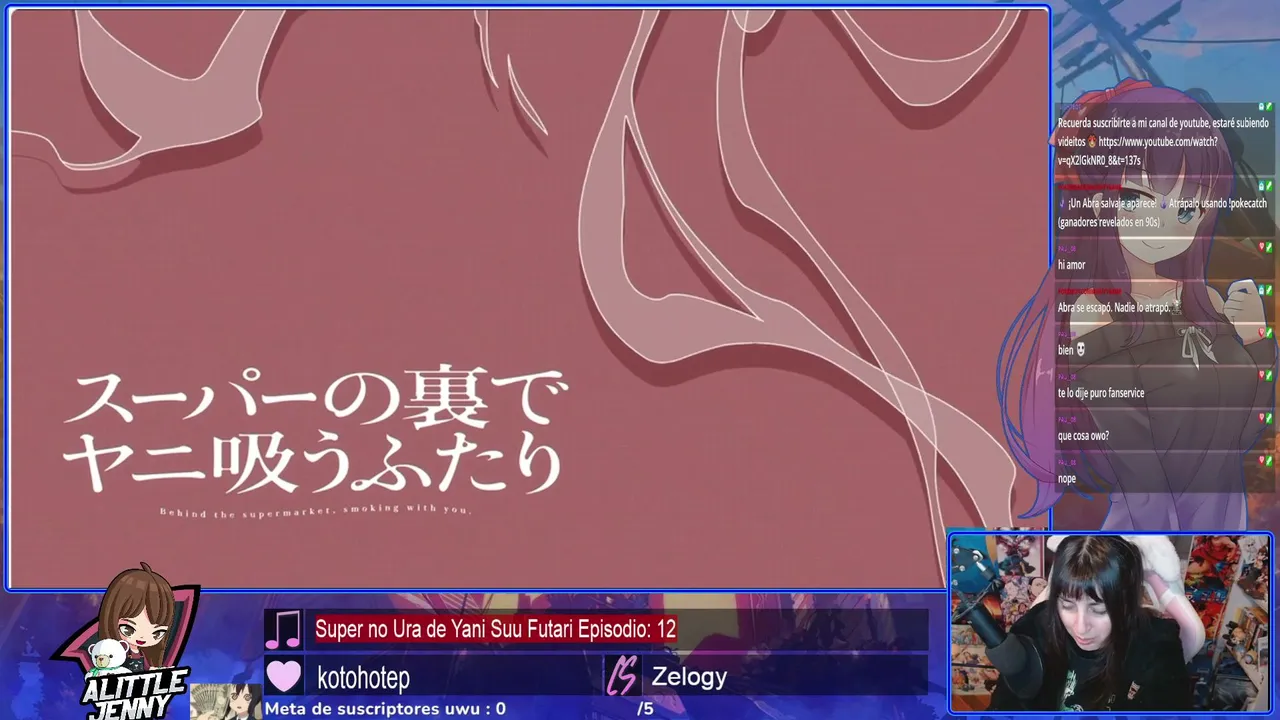This screenshot has width=1280, height=720.
Task: Click the pink heart icon beside kotohotep
Action: (284, 676)
